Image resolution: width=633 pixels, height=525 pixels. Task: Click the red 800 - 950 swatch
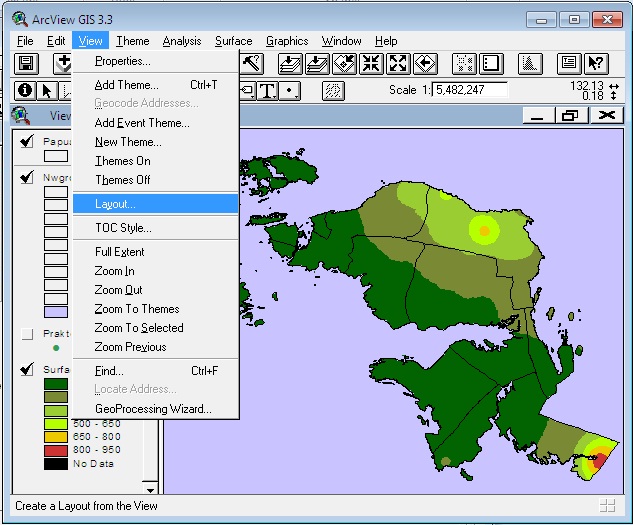coord(56,450)
